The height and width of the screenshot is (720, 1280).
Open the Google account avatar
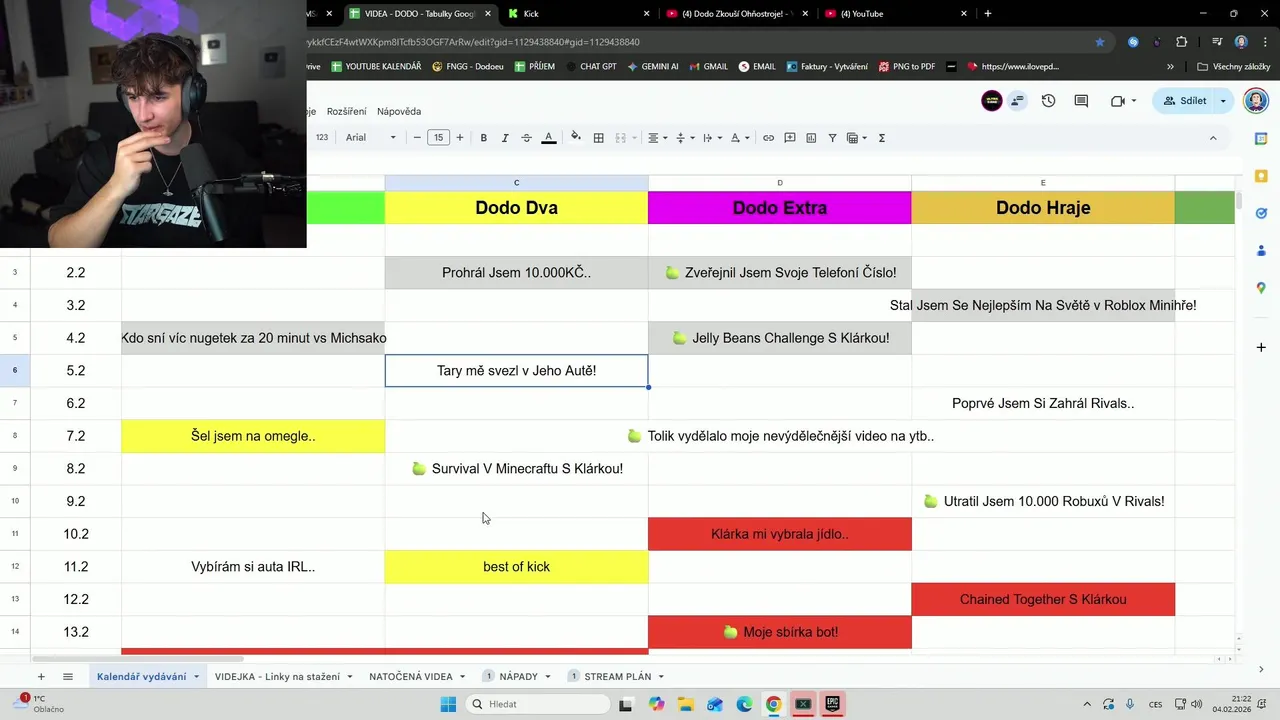[x=1255, y=101]
